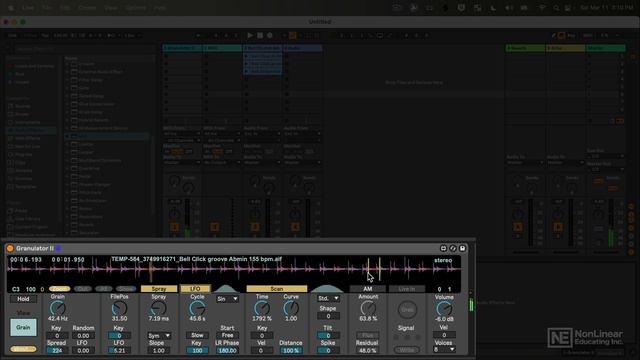Click the Tilt value field
This screenshot has height=360, width=640.
click(328, 336)
